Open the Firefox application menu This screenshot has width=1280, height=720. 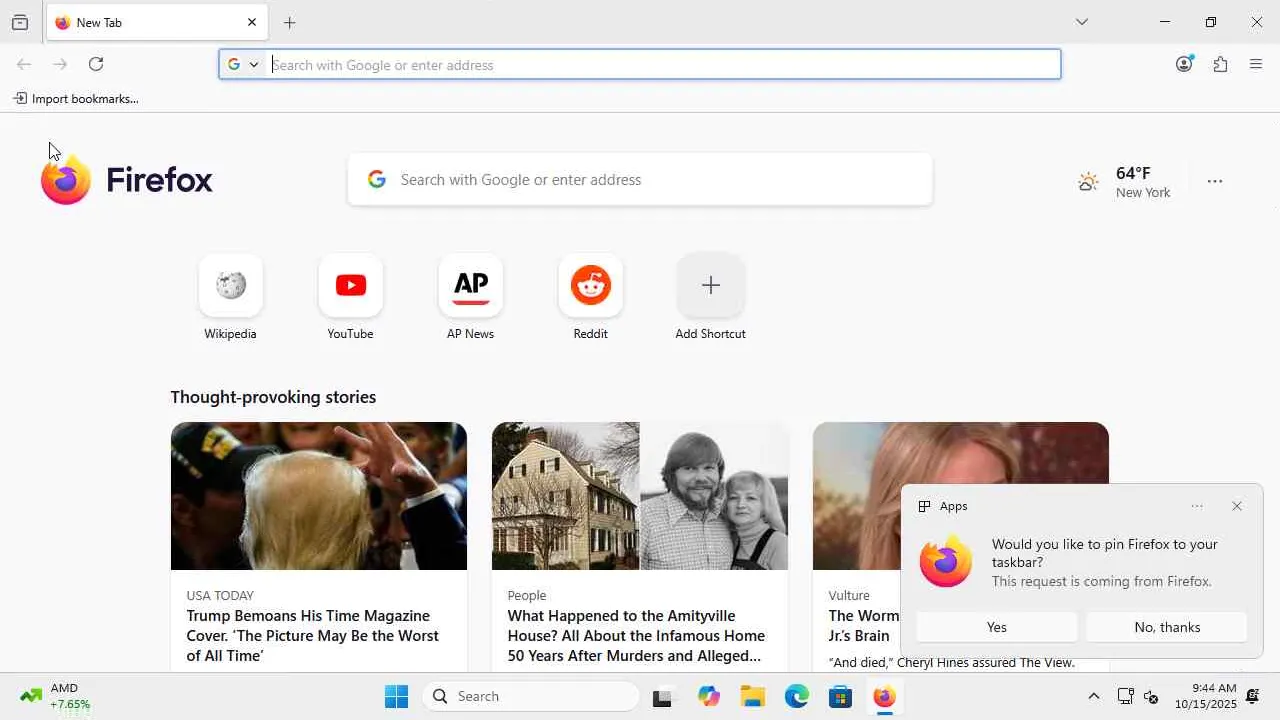pyautogui.click(x=1256, y=64)
